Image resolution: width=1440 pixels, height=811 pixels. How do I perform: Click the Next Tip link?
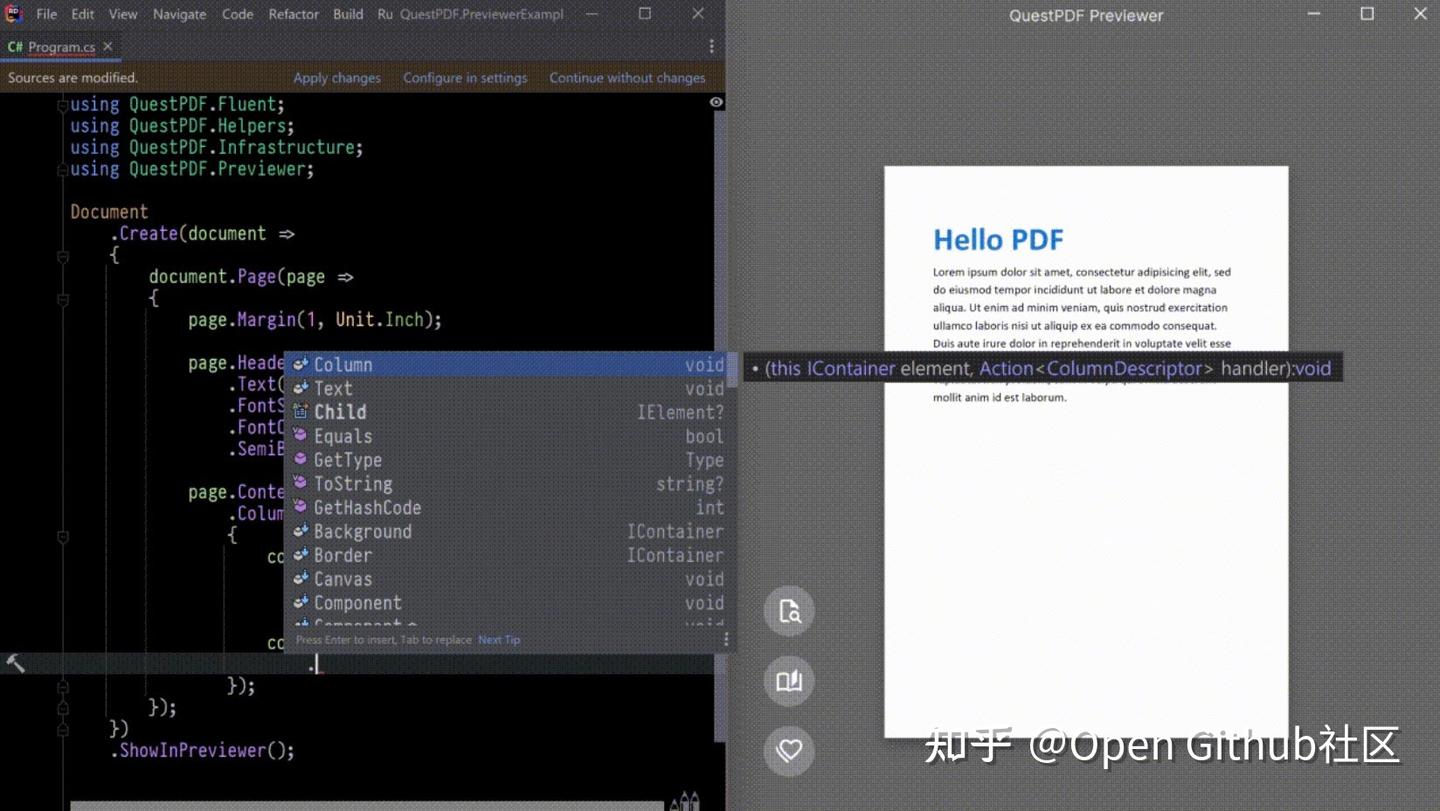pos(499,640)
